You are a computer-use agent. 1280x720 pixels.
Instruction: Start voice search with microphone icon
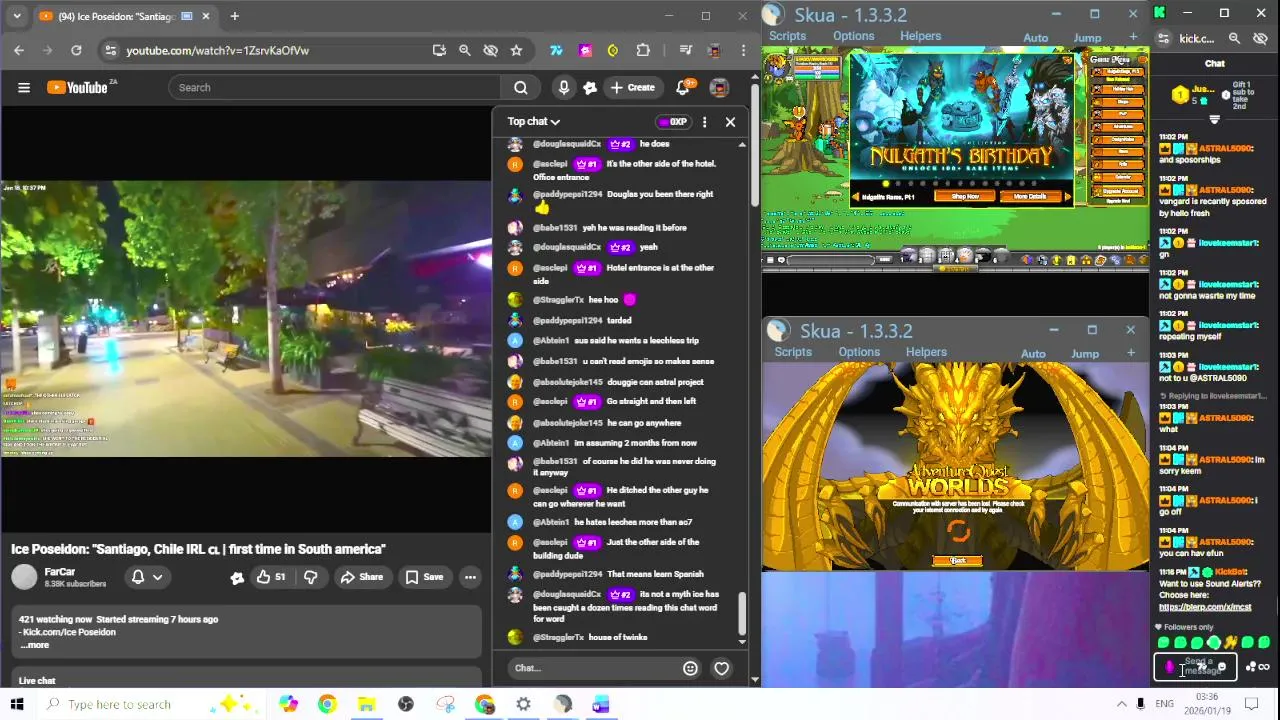tap(564, 88)
